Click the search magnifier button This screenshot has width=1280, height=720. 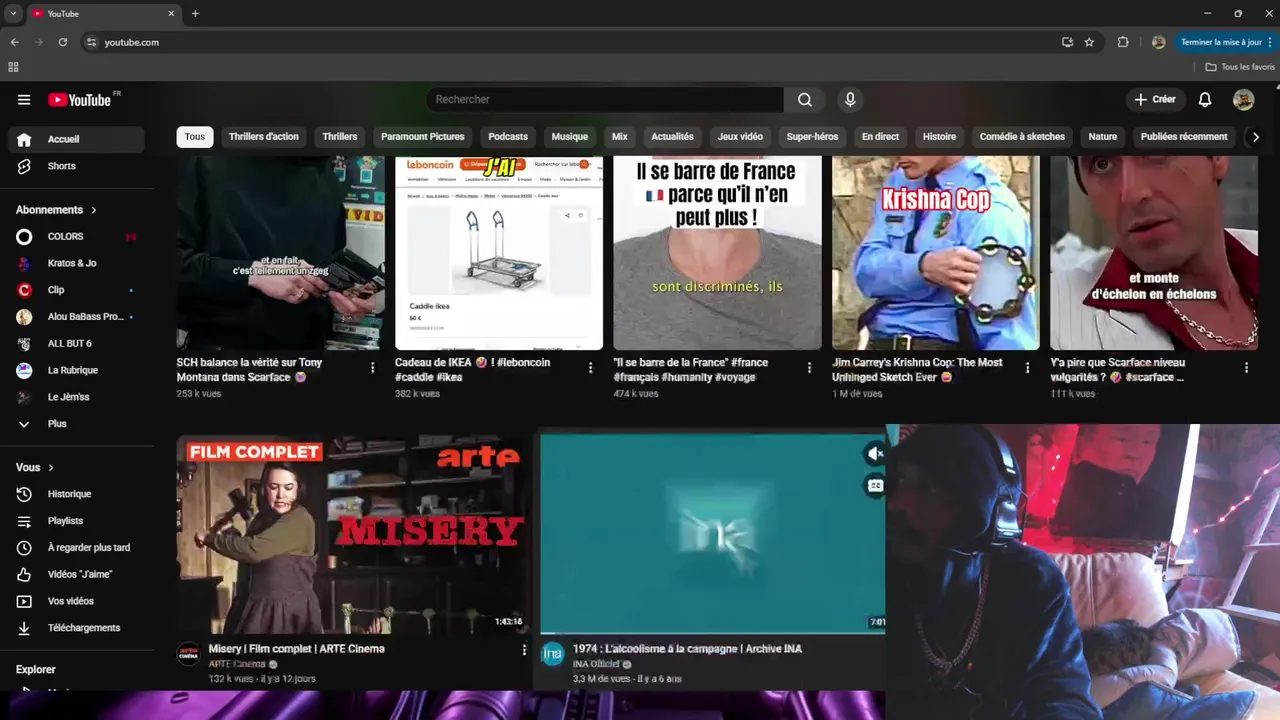tap(805, 100)
